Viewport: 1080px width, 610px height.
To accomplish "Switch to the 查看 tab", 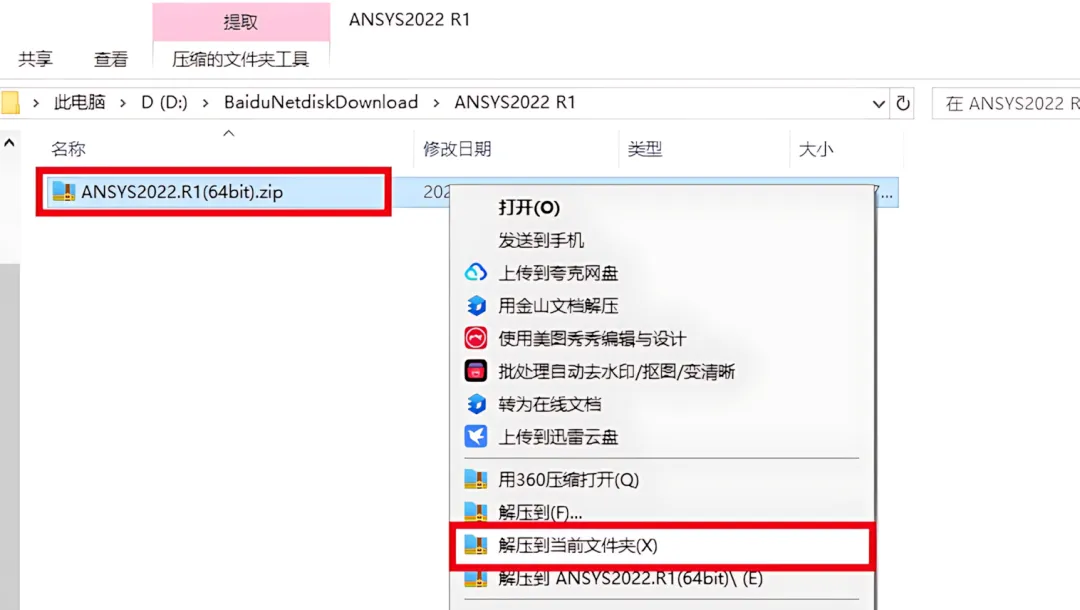I will point(111,59).
